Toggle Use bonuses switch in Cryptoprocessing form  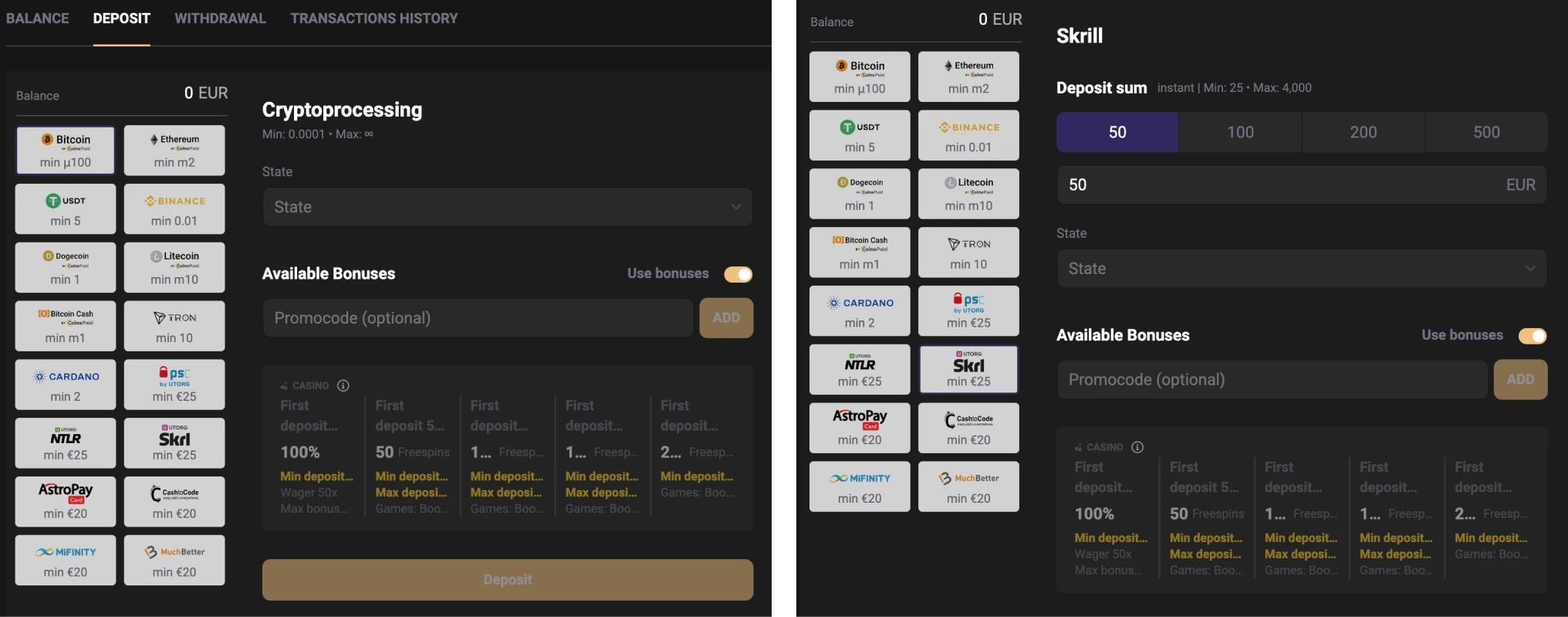pyautogui.click(x=738, y=274)
